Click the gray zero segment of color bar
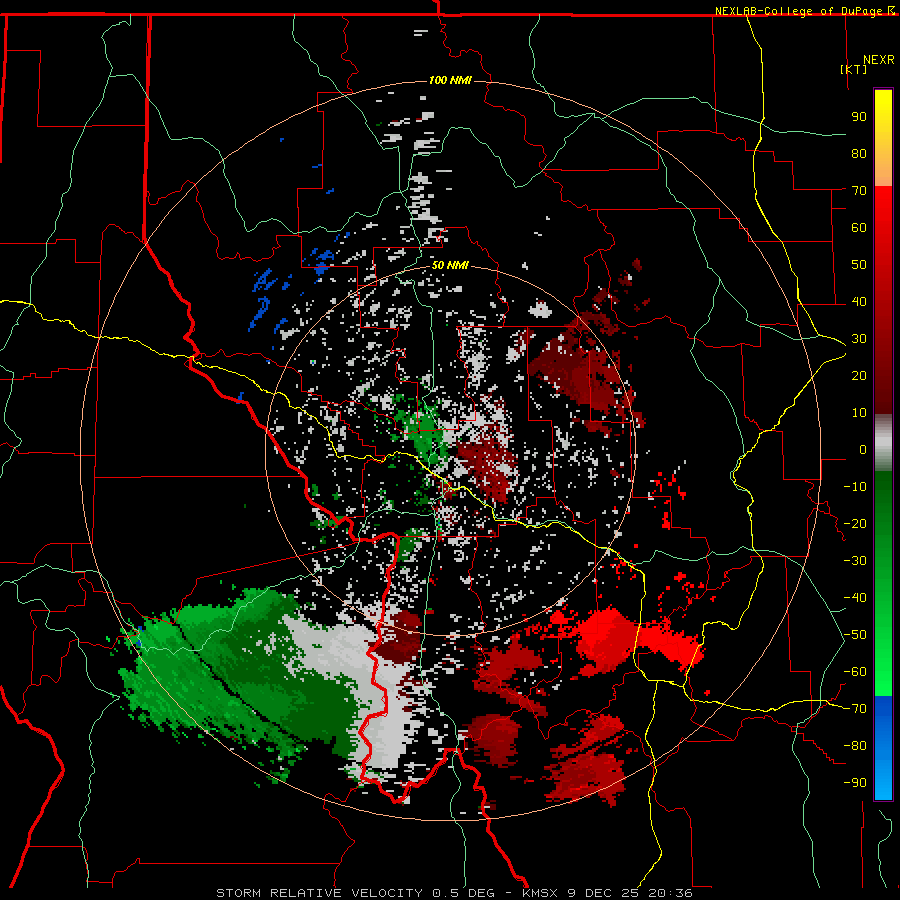 pos(883,442)
